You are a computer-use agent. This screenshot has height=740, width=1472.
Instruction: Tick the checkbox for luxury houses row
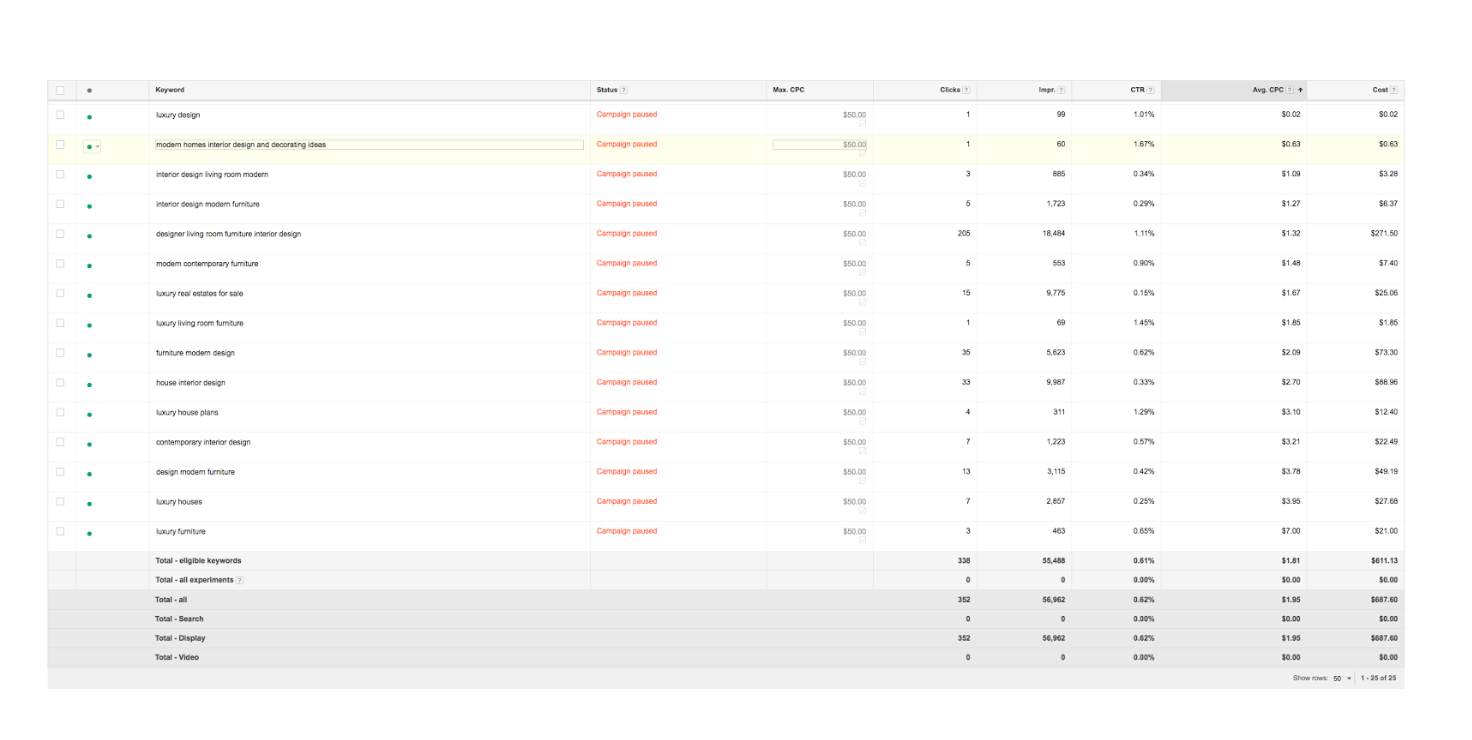pos(60,502)
